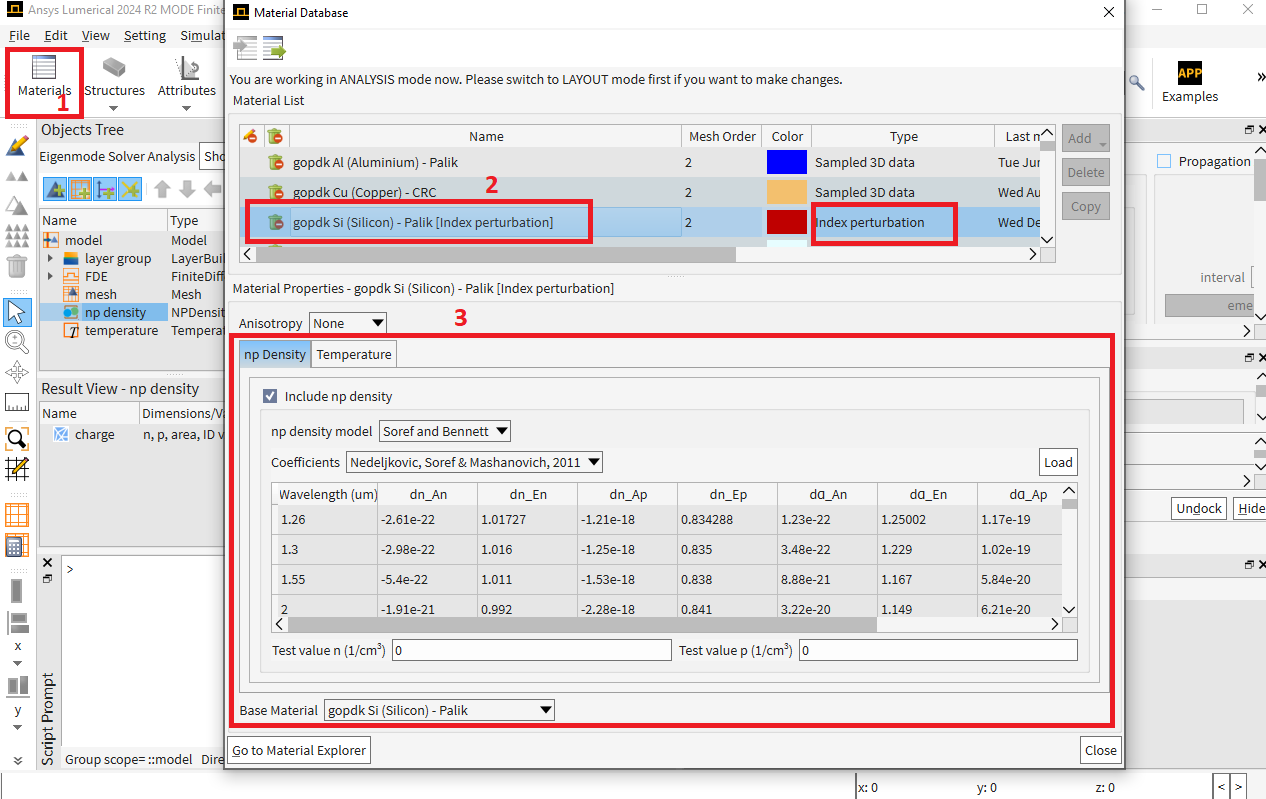Toggle the Propagation checkbox
Image resolution: width=1266 pixels, height=799 pixels.
[x=1164, y=161]
